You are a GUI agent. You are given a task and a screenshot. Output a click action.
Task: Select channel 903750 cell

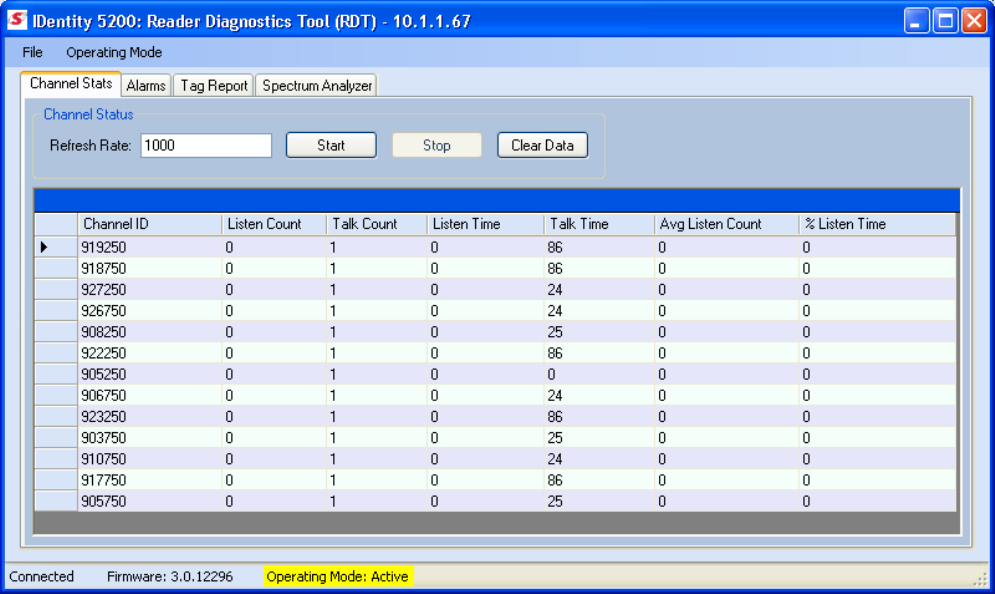150,438
